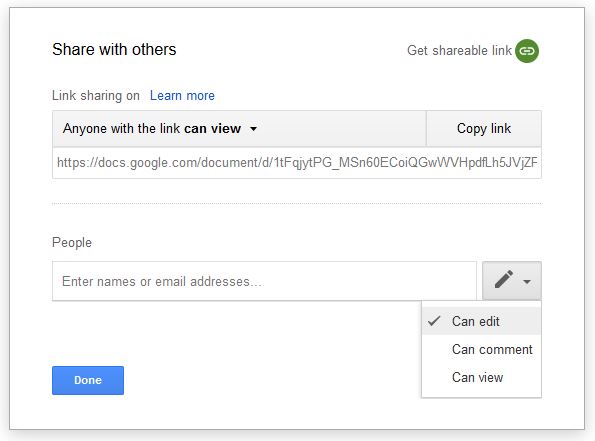Click the Copy link button
595x441 pixels.
[484, 129]
